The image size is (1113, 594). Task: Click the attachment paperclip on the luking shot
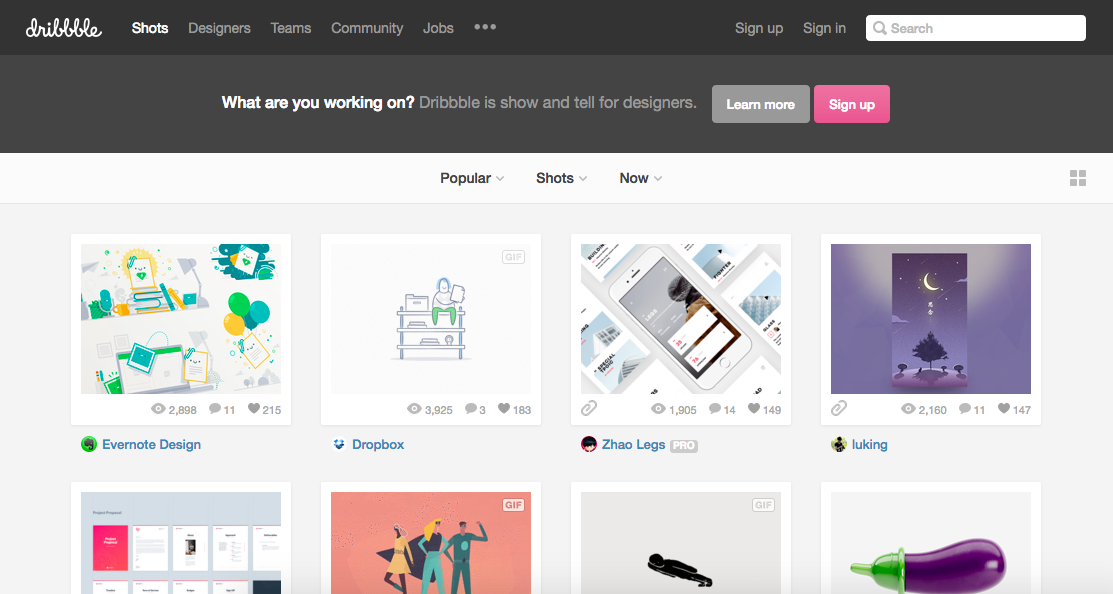(838, 408)
